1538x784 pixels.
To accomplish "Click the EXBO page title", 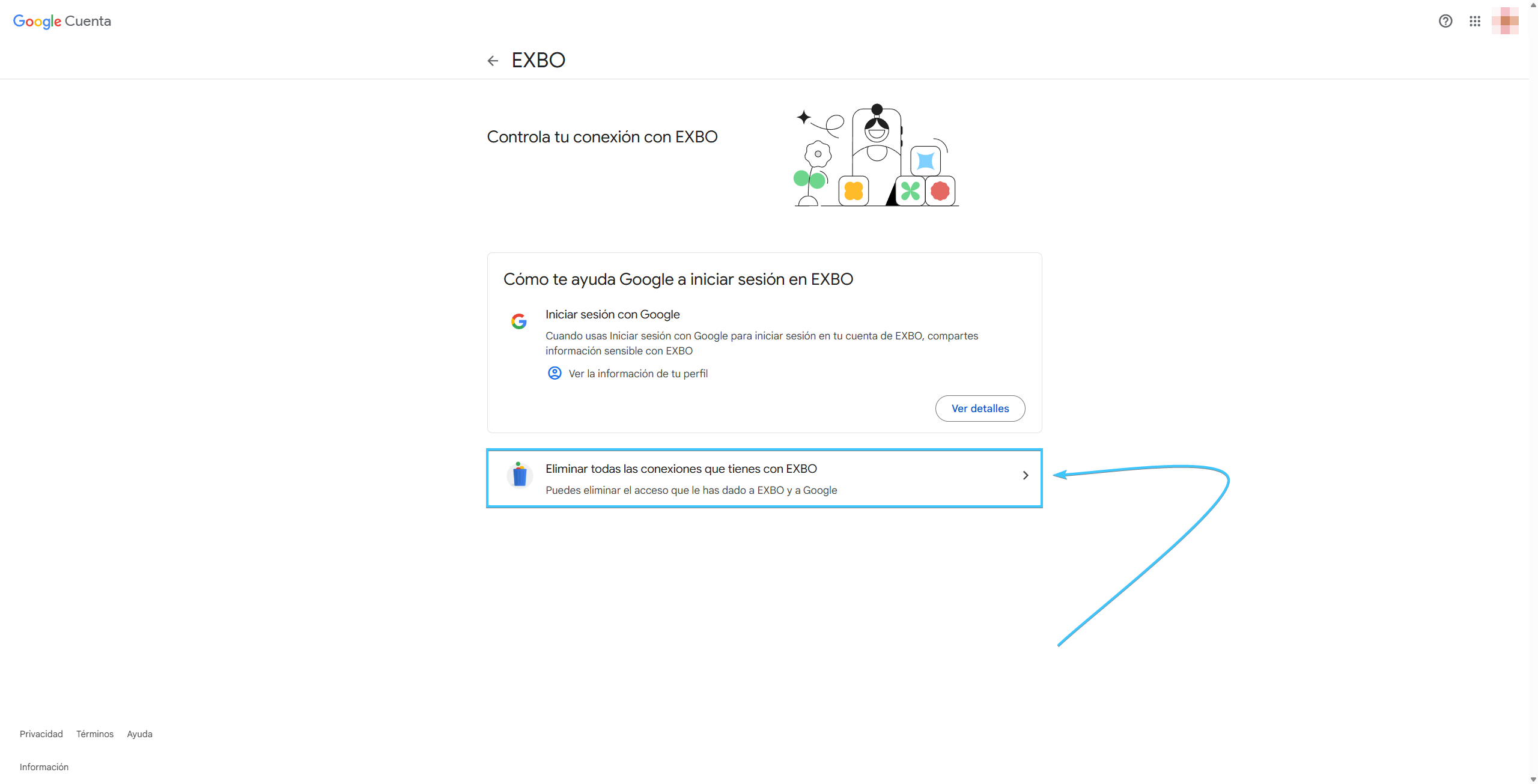I will click(538, 60).
